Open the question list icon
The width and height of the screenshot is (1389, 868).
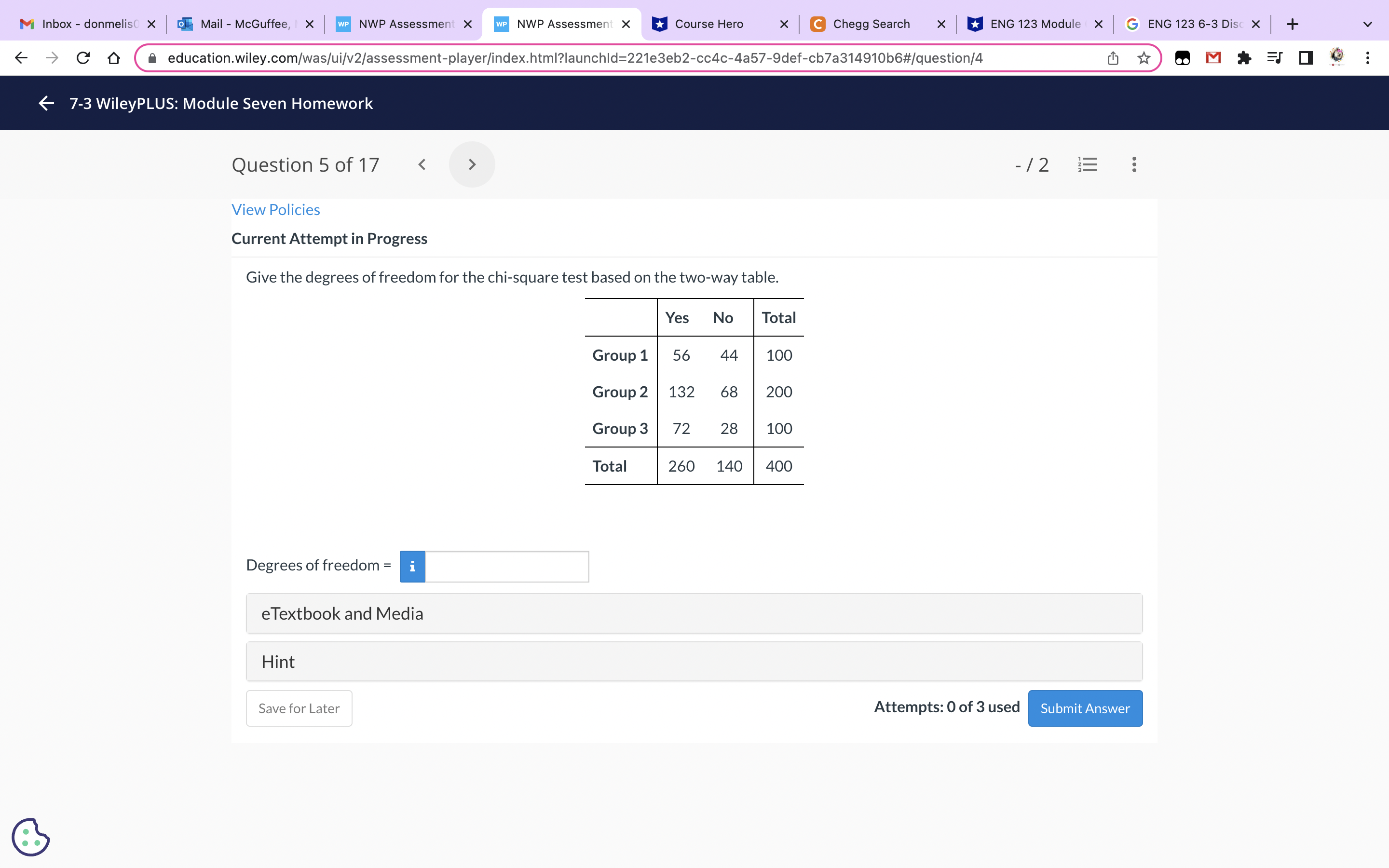[1087, 165]
